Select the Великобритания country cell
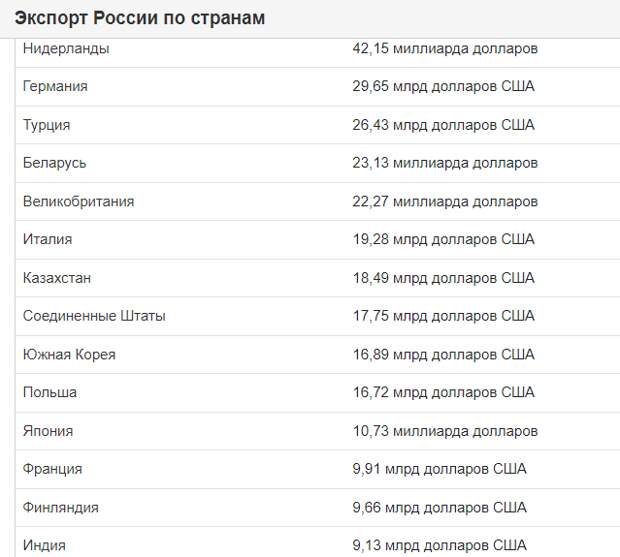 (78, 201)
